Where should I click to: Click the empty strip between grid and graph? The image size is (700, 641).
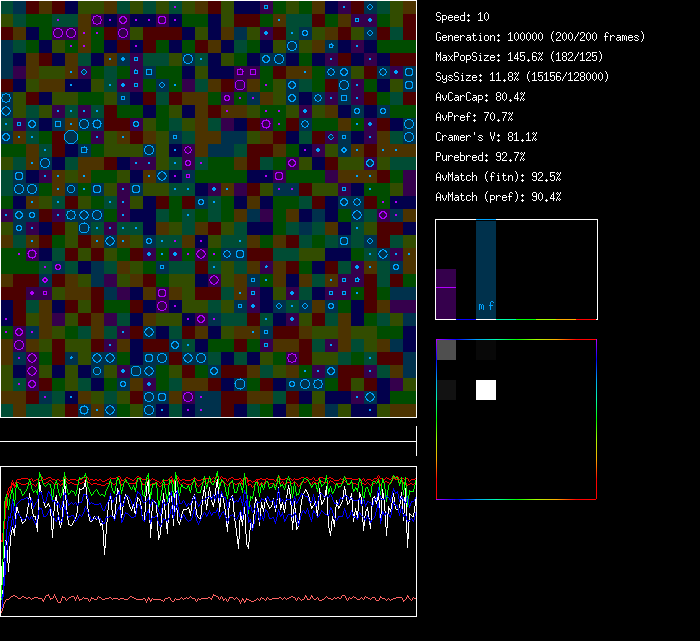[x=208, y=430]
